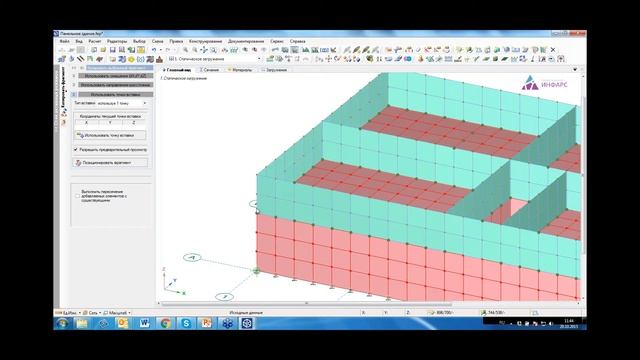Open the Сервис menu
The width and height of the screenshot is (640, 360).
(277, 41)
